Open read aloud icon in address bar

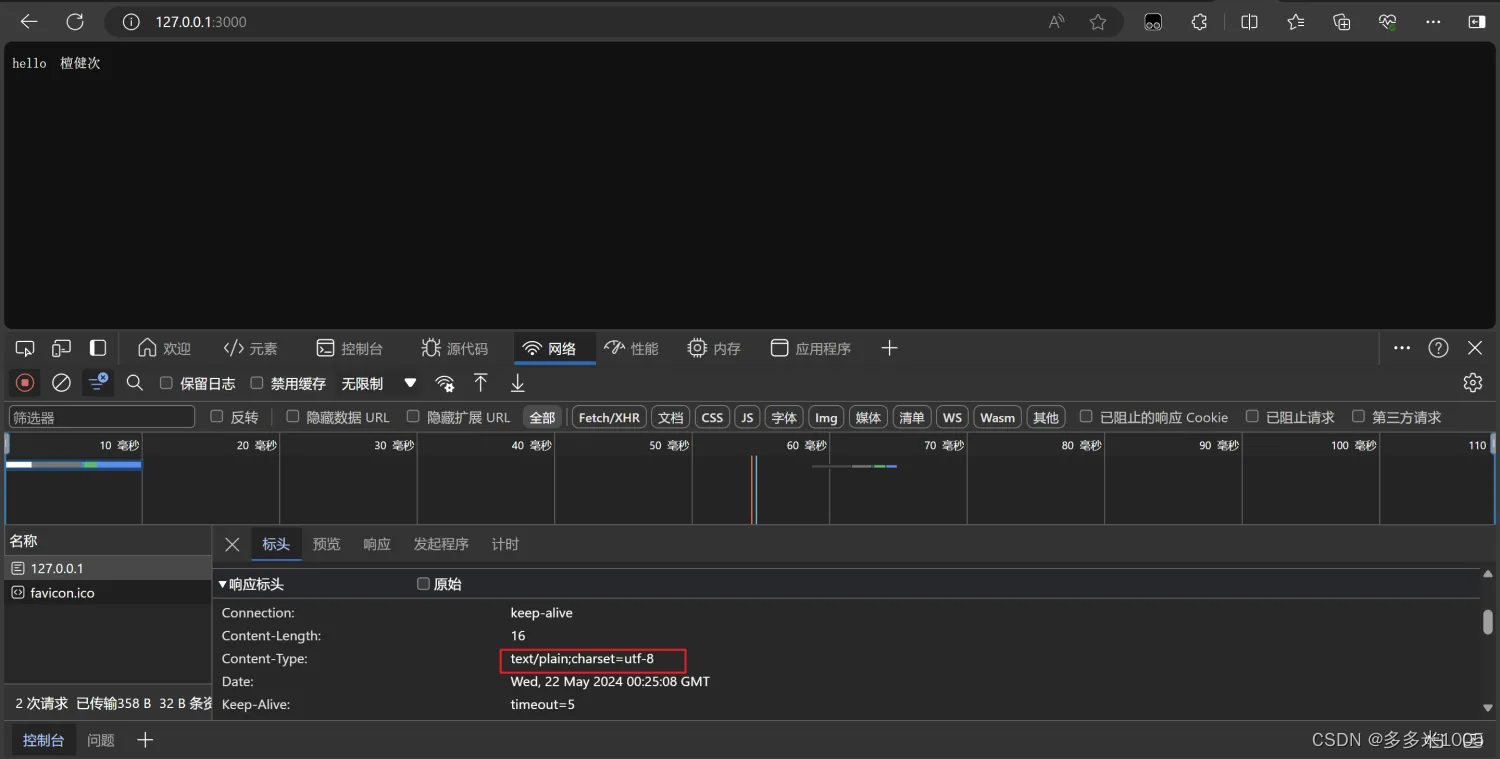pyautogui.click(x=1057, y=22)
